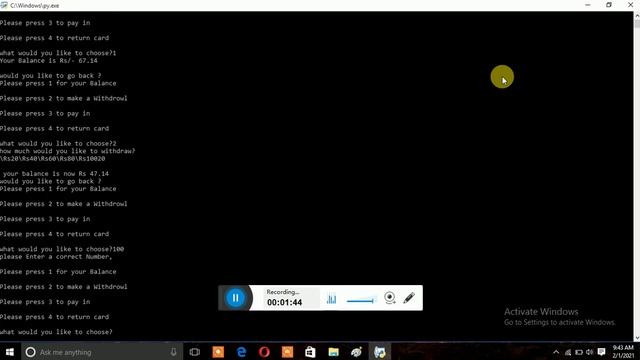Open the volume tray icon
The image size is (640, 360).
[x=589, y=352]
